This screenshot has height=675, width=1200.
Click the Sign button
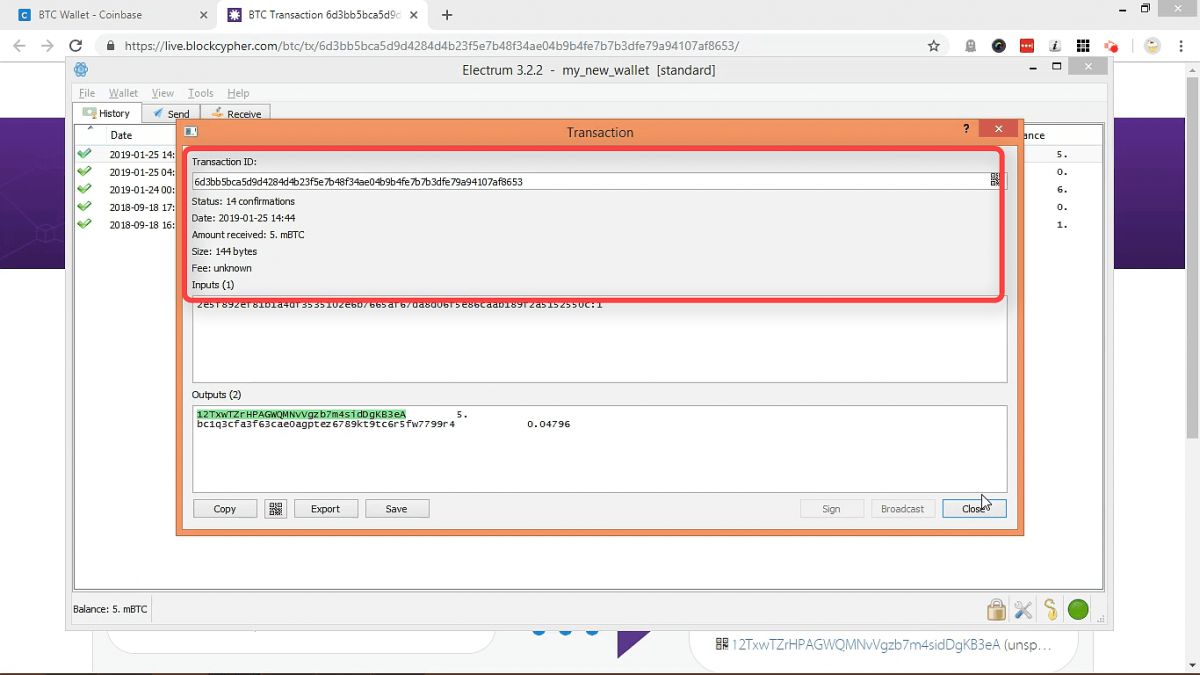[x=831, y=509]
